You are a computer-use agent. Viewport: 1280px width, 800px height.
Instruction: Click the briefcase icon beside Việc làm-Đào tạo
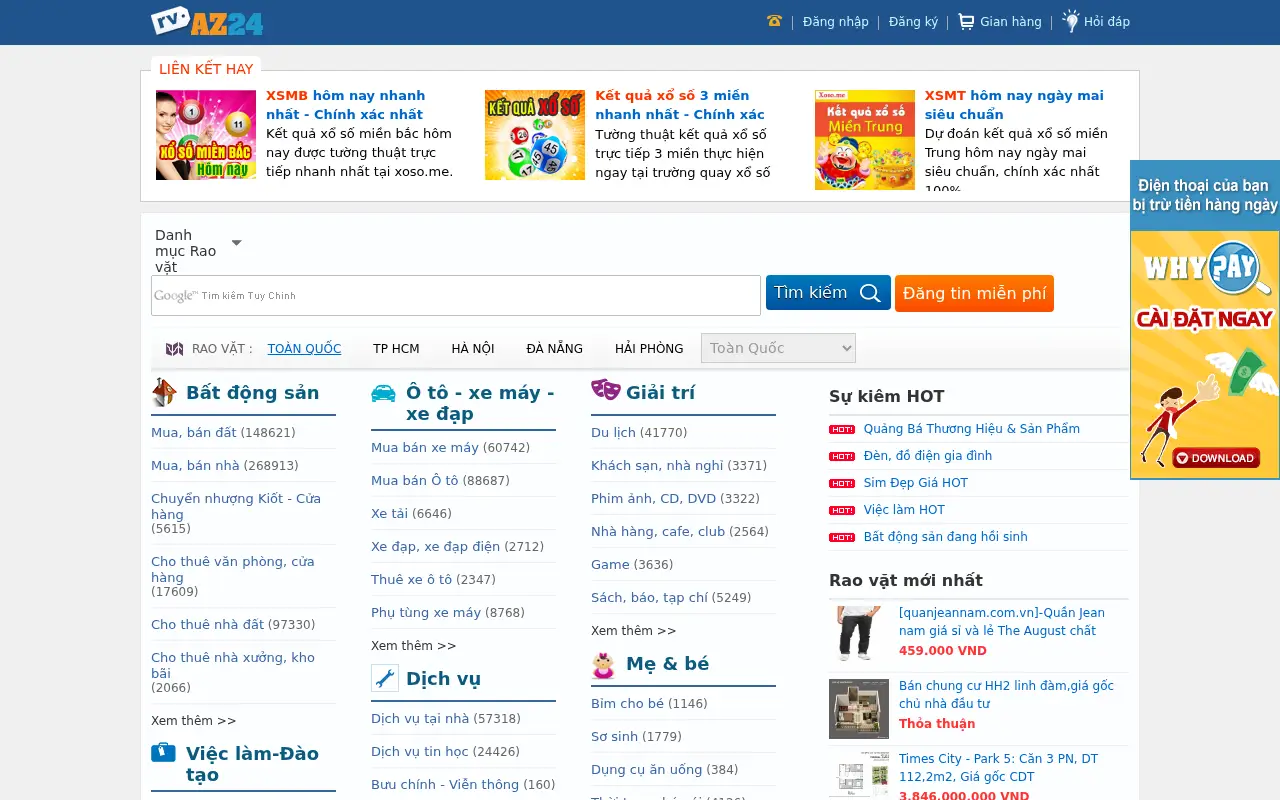click(x=163, y=752)
